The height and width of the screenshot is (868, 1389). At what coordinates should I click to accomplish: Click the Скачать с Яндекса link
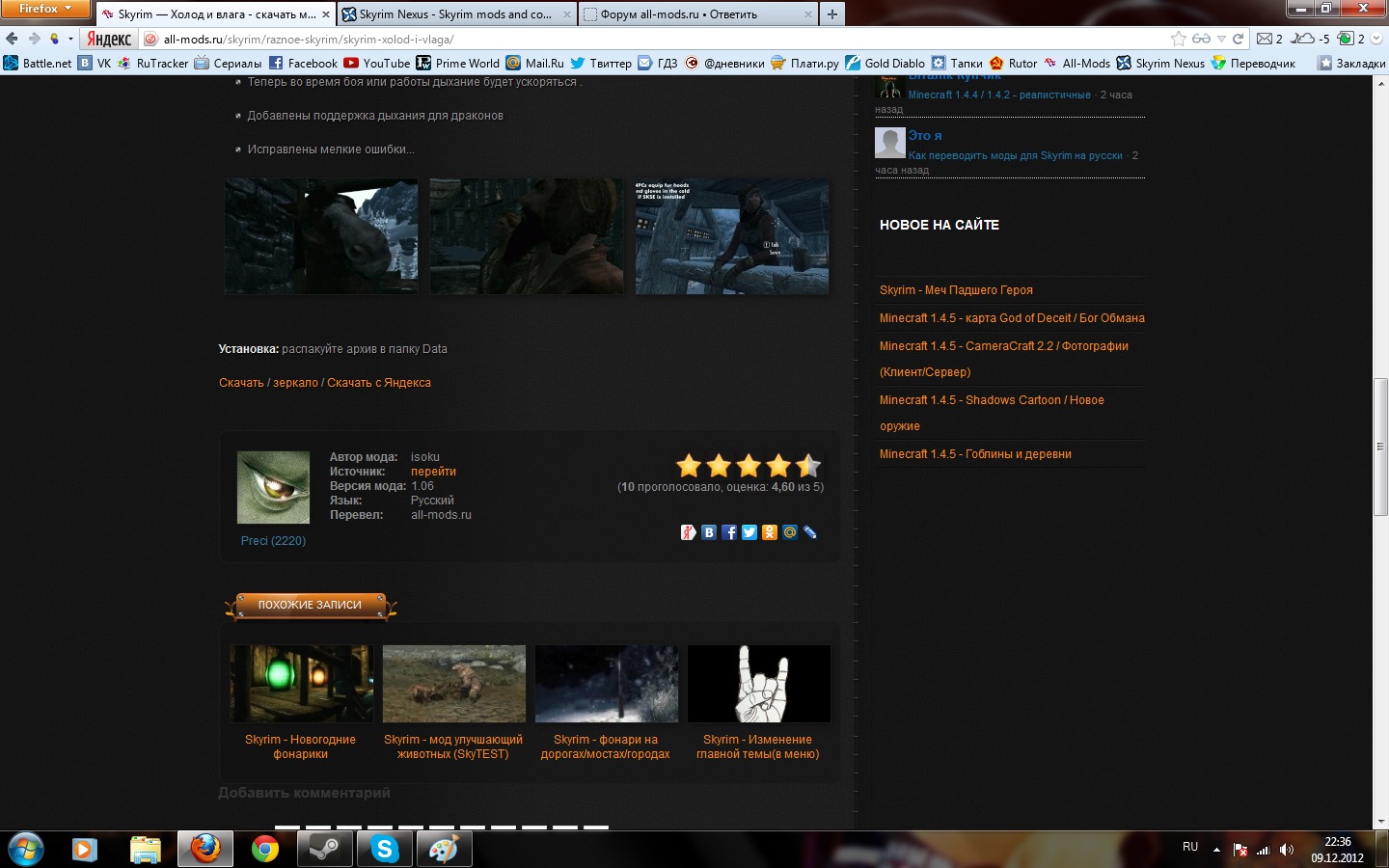point(379,383)
